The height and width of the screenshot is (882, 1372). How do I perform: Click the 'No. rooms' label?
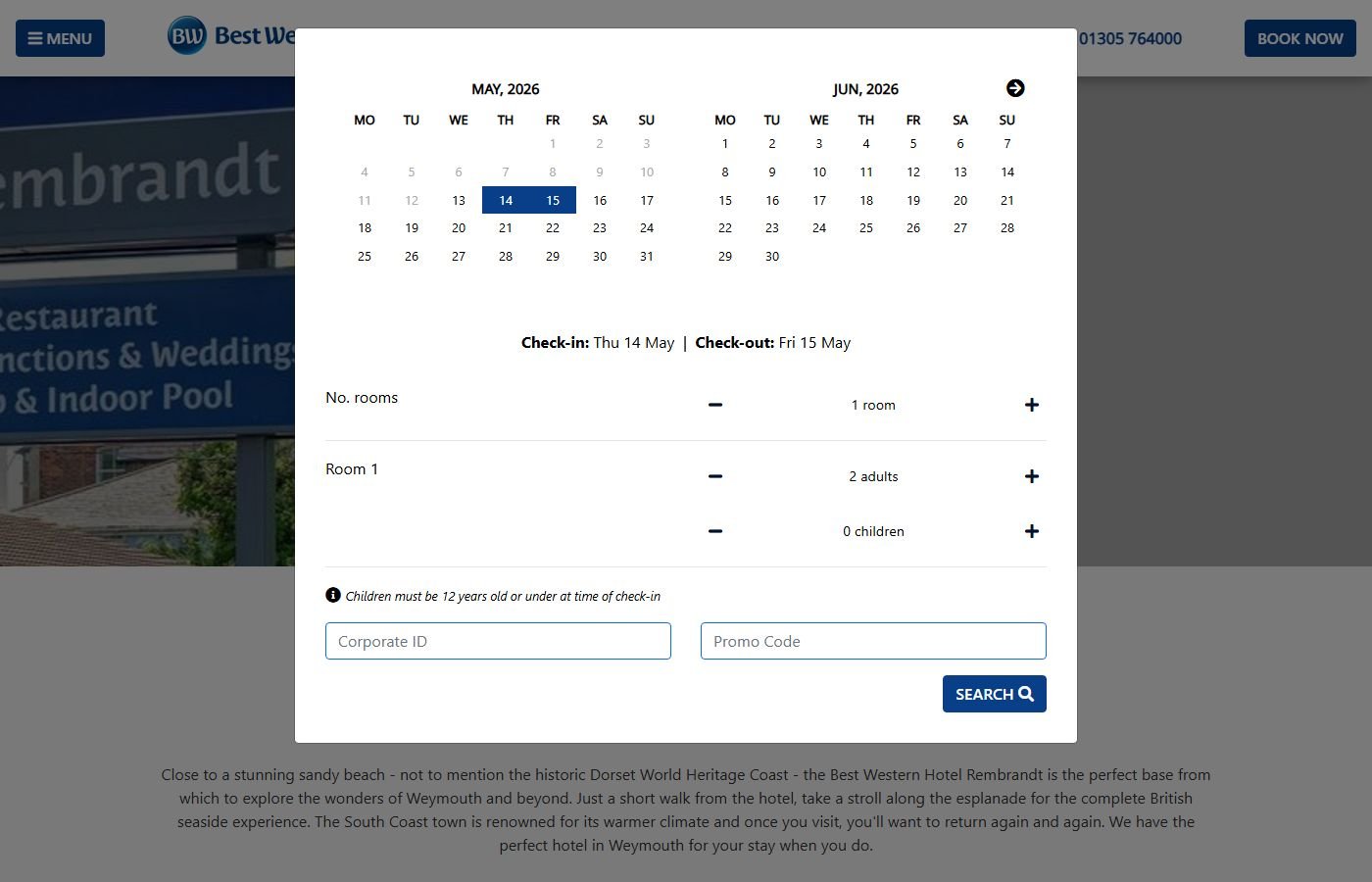coord(362,398)
